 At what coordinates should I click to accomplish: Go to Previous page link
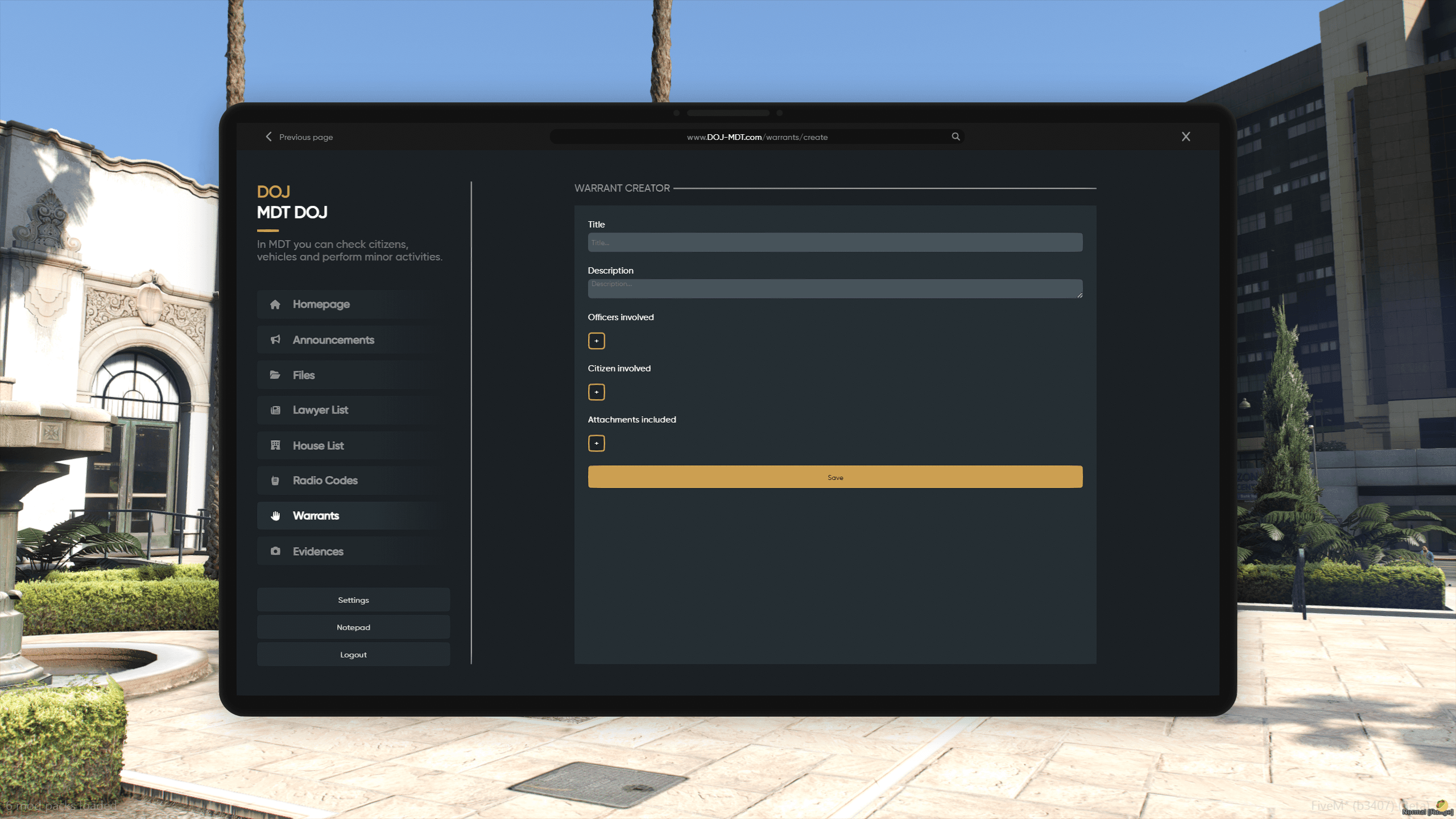point(306,137)
